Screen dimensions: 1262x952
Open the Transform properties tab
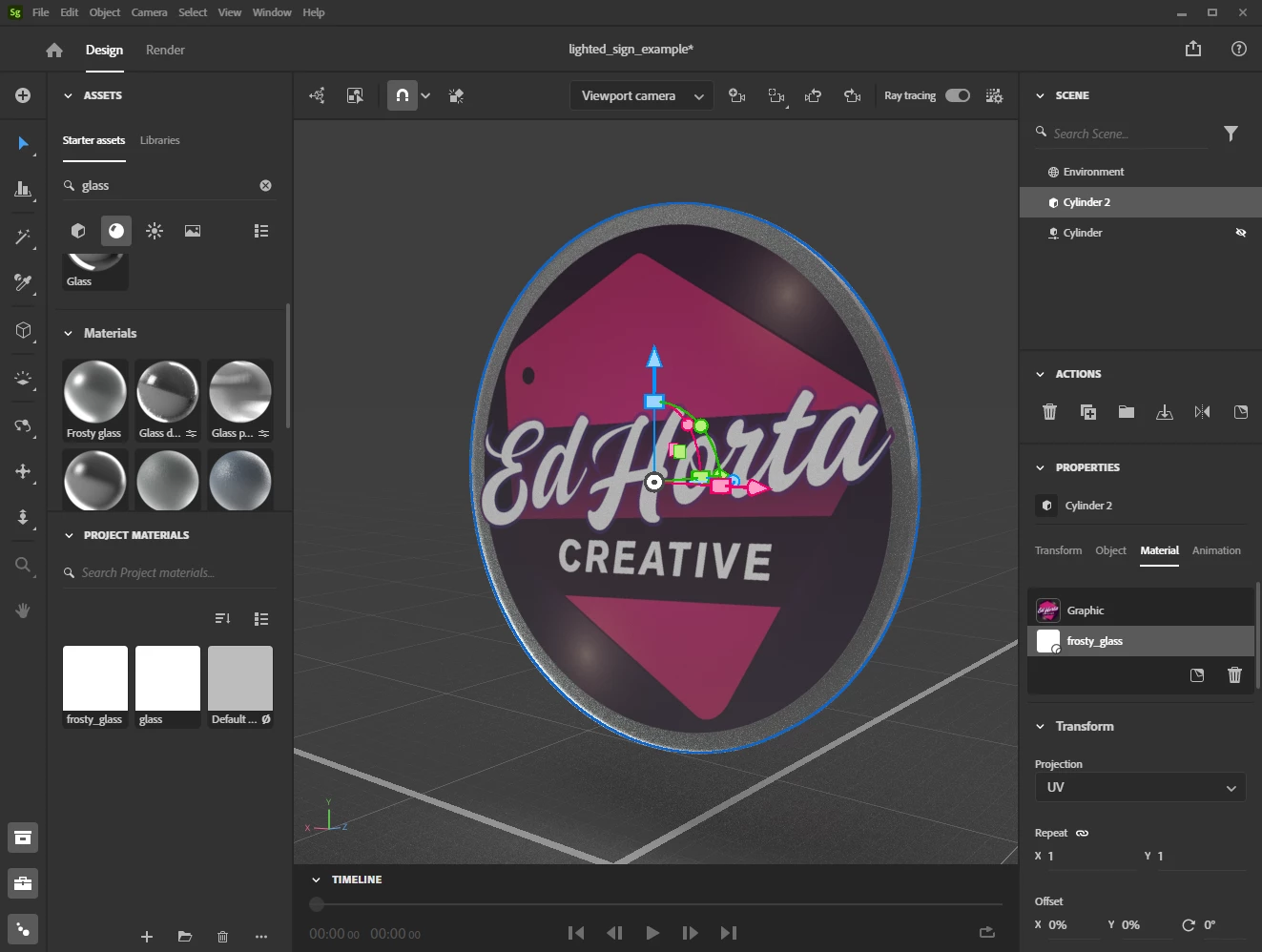[x=1058, y=550]
